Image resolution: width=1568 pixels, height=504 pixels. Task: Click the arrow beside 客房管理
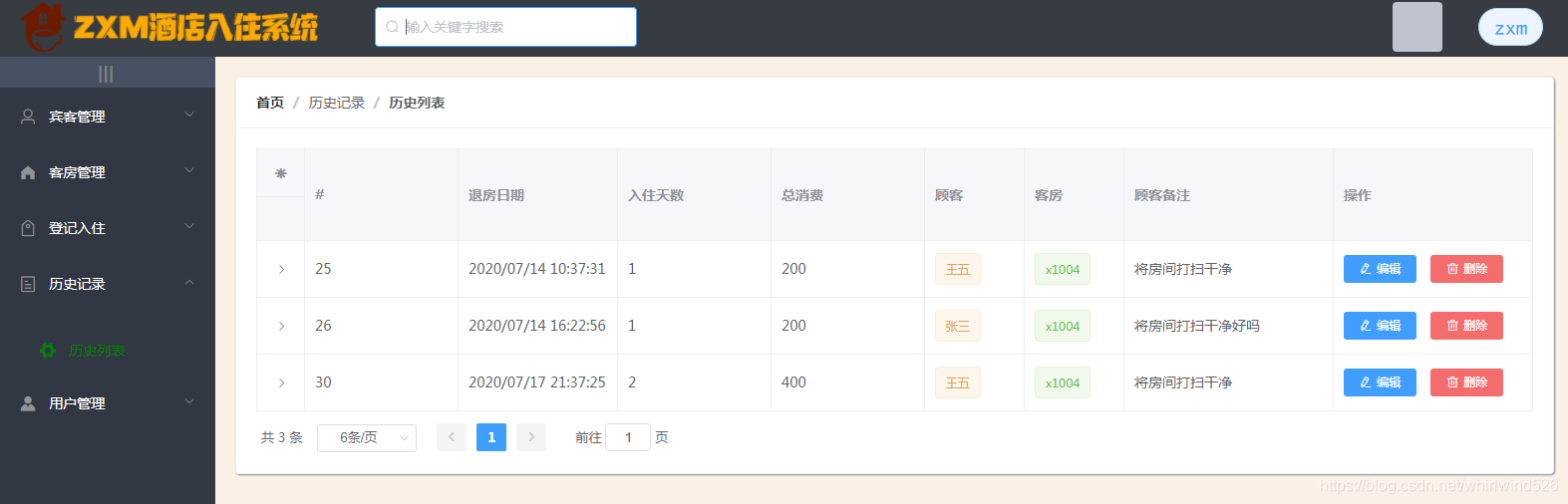tap(189, 171)
